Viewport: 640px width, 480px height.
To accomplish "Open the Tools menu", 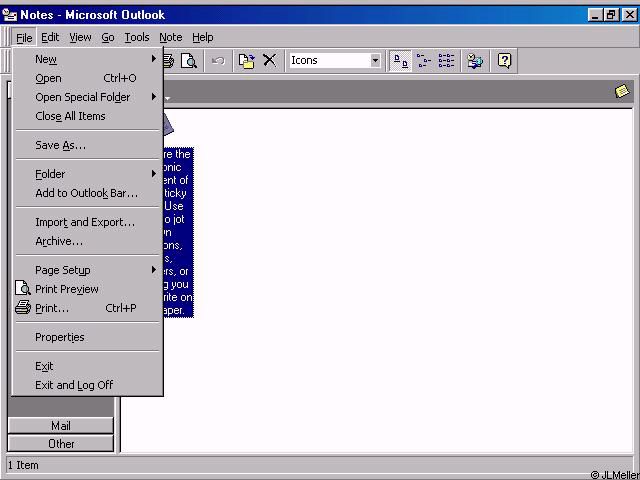I will pyautogui.click(x=137, y=38).
